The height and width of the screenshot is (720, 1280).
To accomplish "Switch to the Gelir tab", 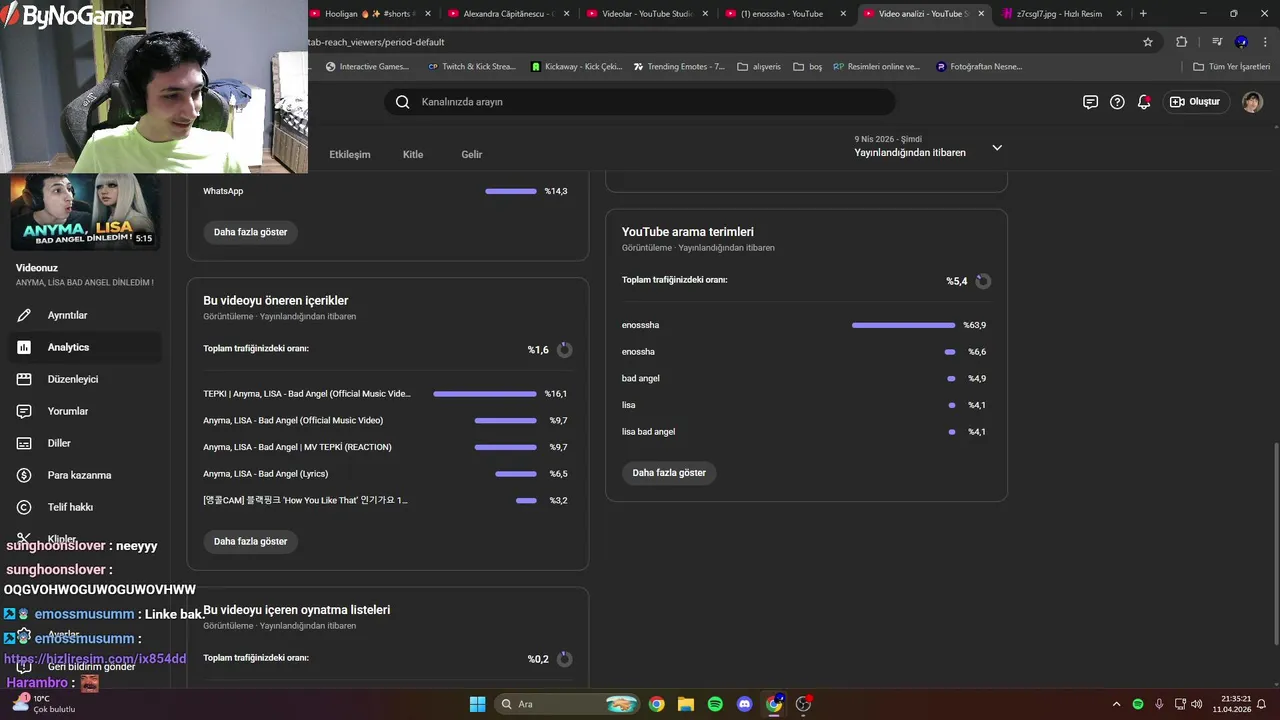I will 472,155.
